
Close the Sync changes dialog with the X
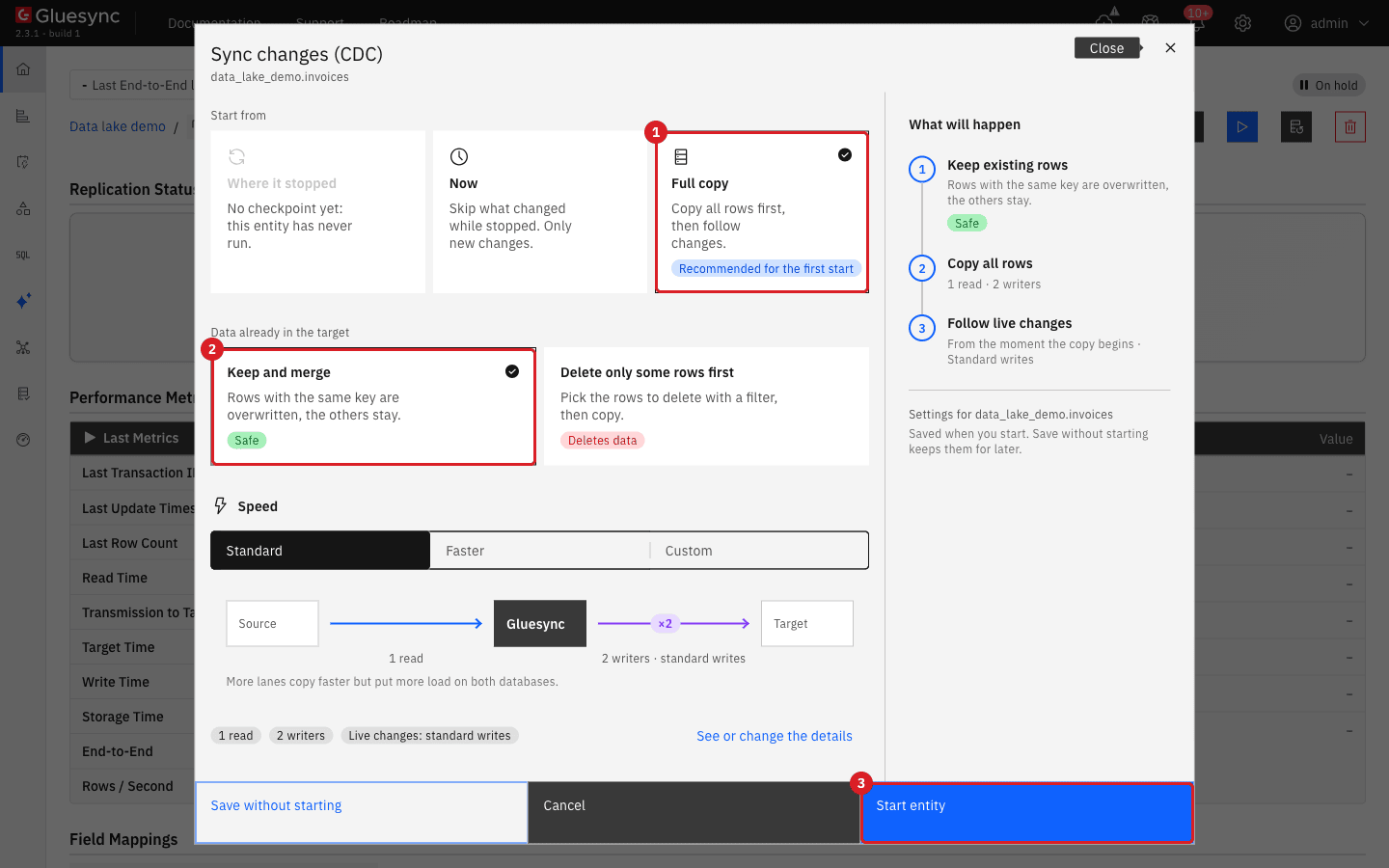pyautogui.click(x=1170, y=48)
